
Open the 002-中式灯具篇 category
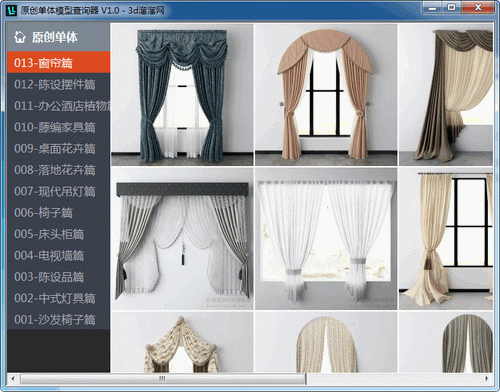tap(58, 298)
